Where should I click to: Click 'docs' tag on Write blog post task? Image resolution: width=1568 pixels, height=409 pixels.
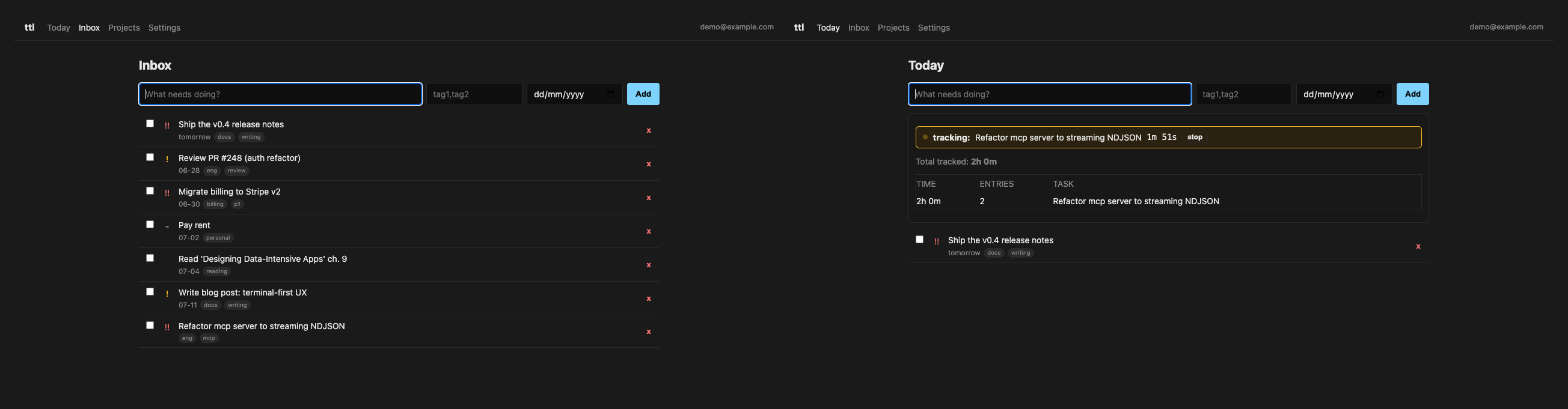point(210,305)
